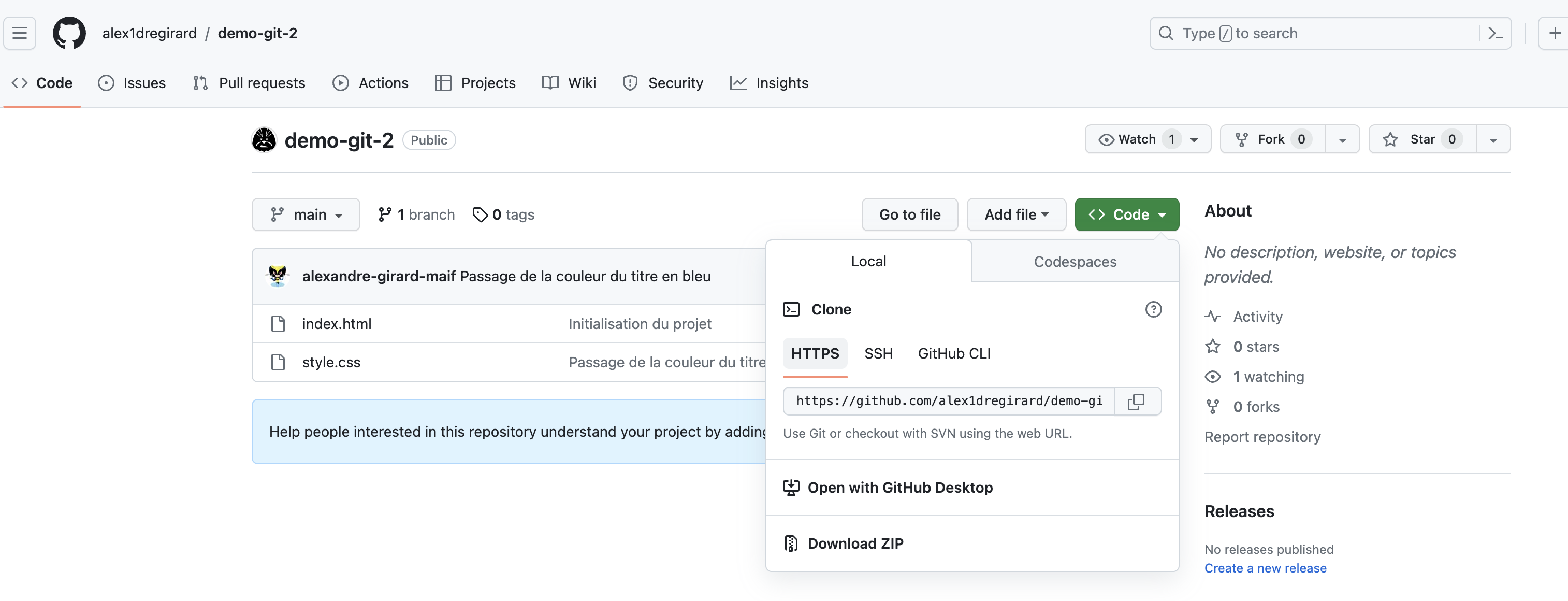Click the HTTPS clone URL text field

(949, 400)
